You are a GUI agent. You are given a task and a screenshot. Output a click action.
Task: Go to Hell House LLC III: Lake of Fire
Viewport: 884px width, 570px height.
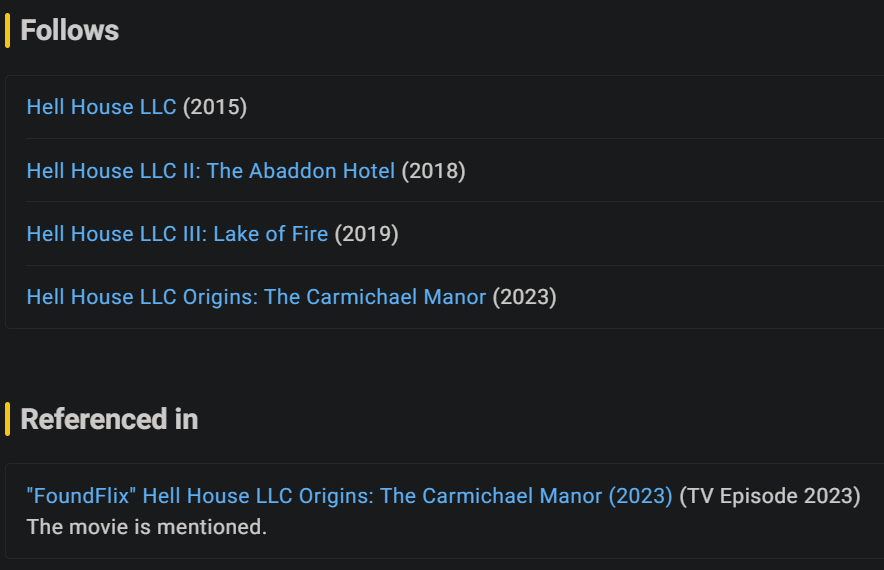(177, 234)
